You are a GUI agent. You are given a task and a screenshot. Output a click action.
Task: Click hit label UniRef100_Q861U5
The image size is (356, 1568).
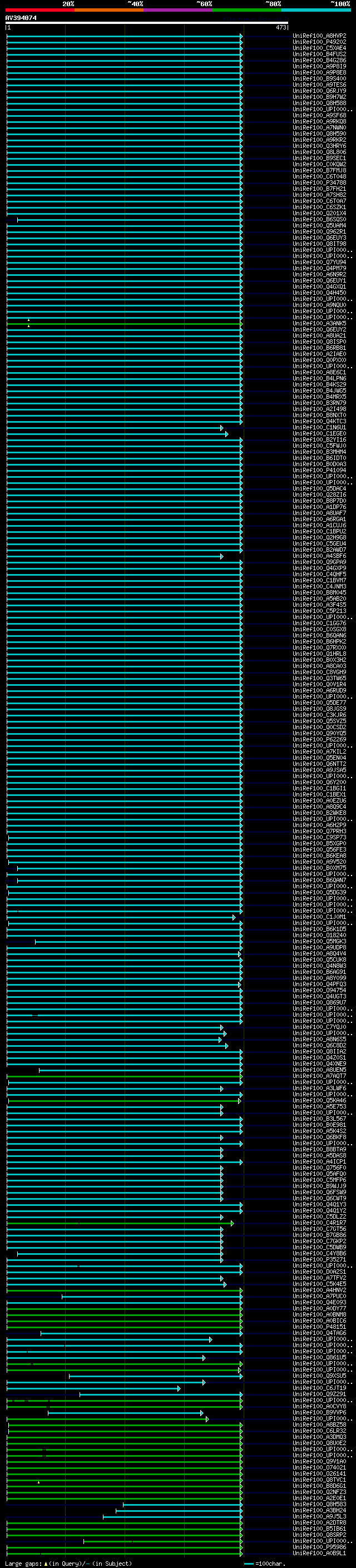(319, 1357)
